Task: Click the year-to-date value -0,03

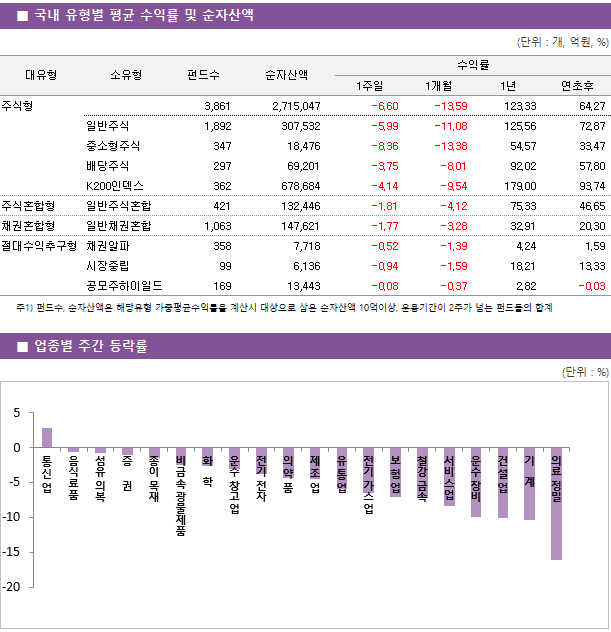Action: pyautogui.click(x=592, y=286)
